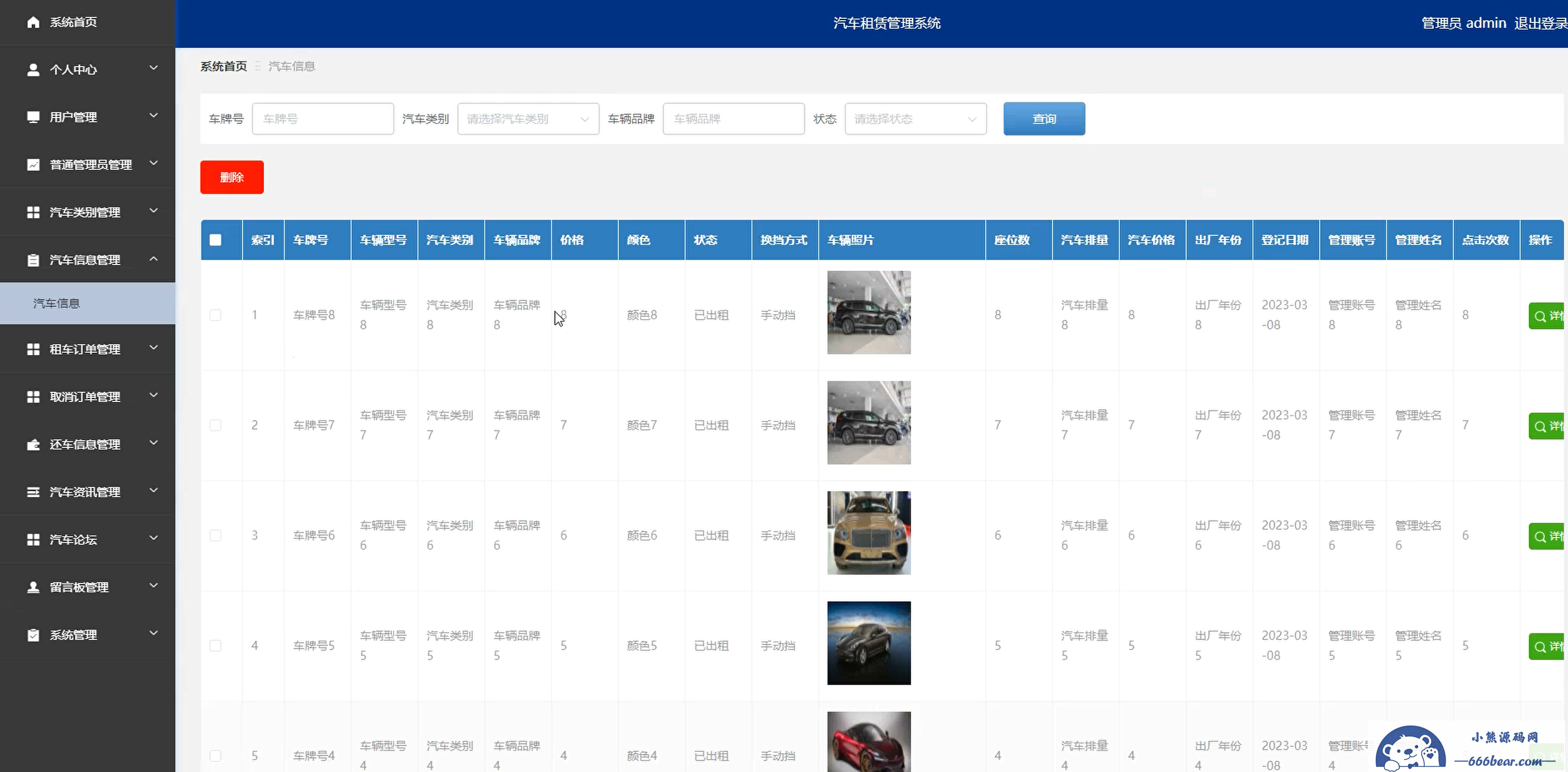
Task: Click the chart icon for 普通管理员管理
Action: (34, 164)
